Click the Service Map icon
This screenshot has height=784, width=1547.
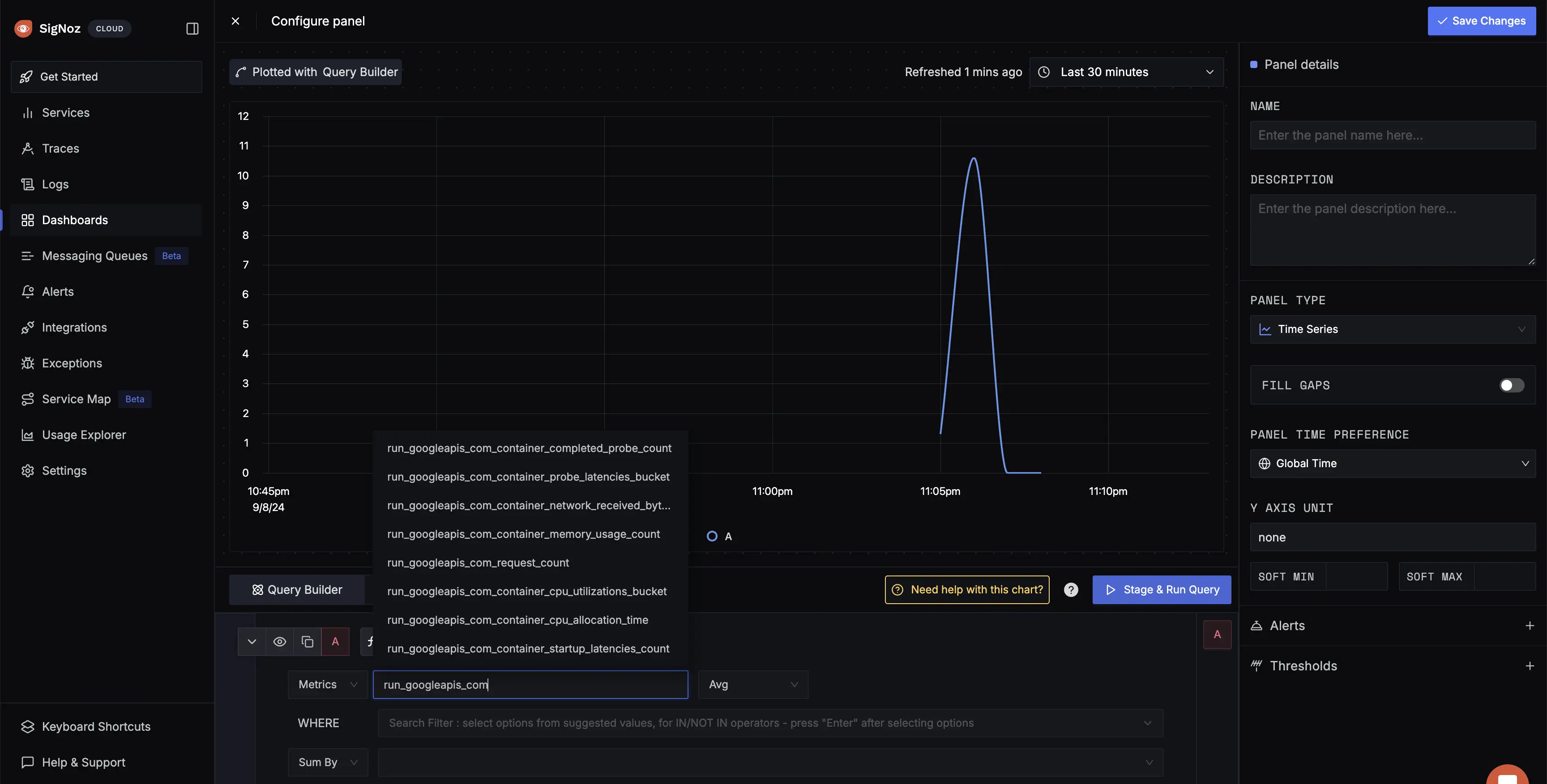click(x=28, y=399)
